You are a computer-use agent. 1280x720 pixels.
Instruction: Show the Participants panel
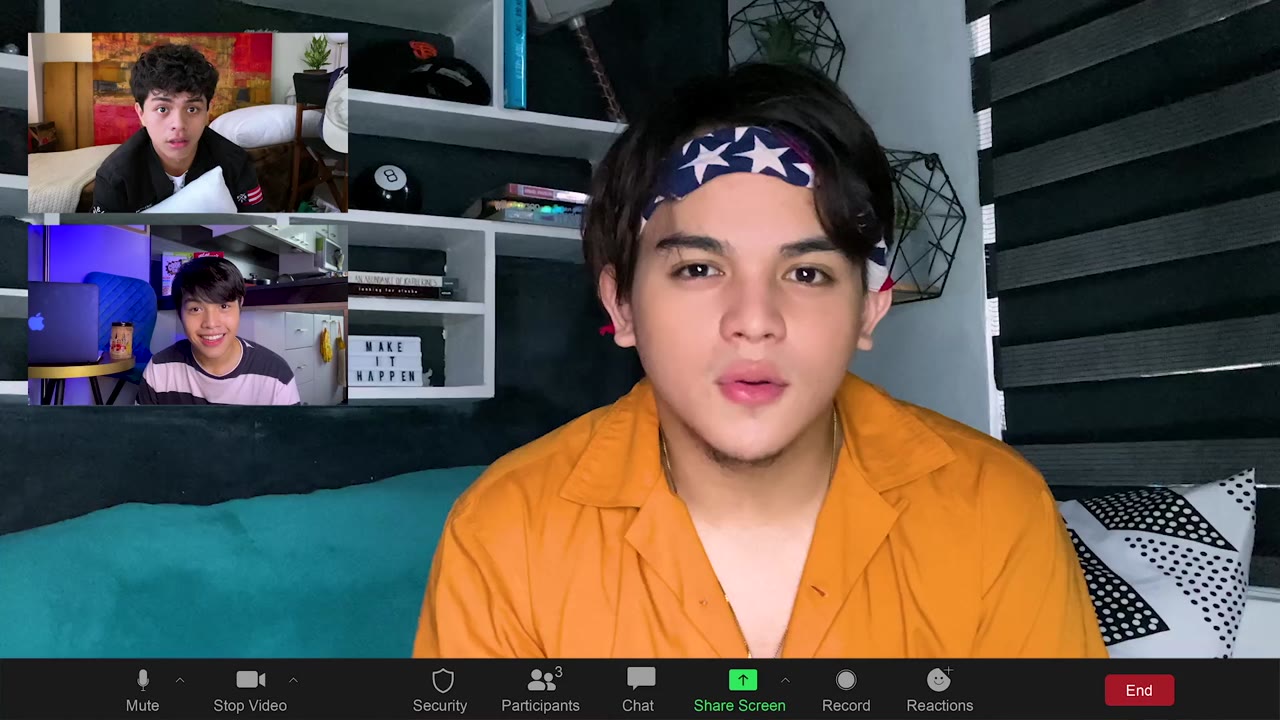point(541,690)
